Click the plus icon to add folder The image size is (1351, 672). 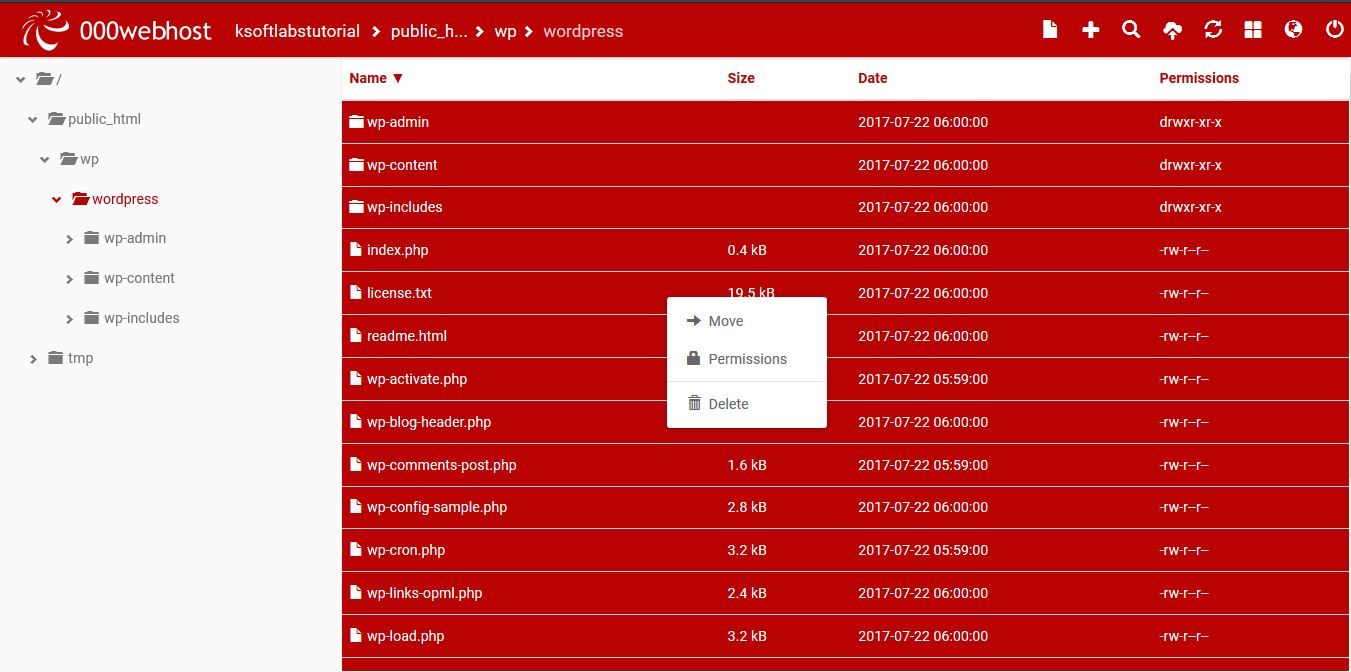1091,30
